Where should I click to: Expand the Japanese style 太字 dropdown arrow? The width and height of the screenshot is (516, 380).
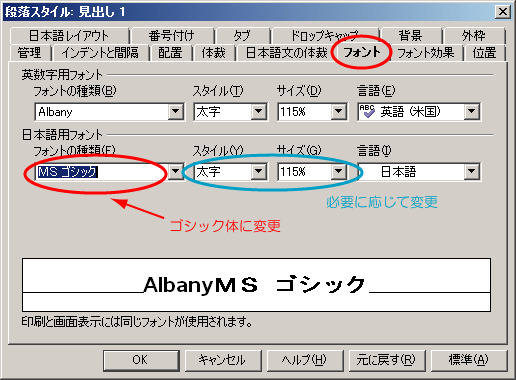tap(259, 172)
